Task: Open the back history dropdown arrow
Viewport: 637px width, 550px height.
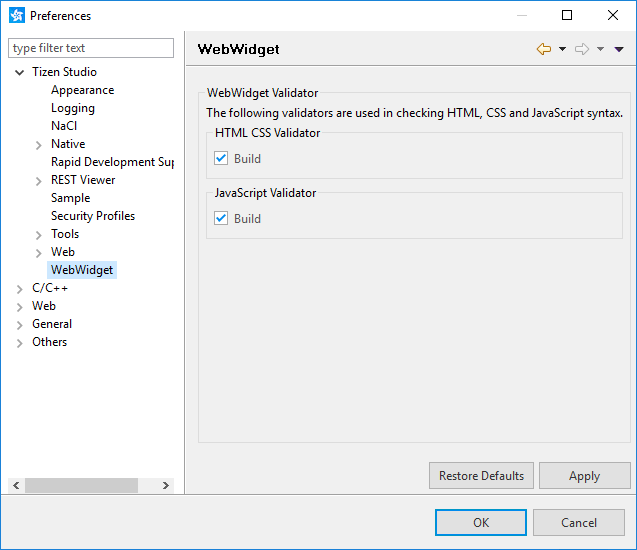Action: (x=562, y=49)
